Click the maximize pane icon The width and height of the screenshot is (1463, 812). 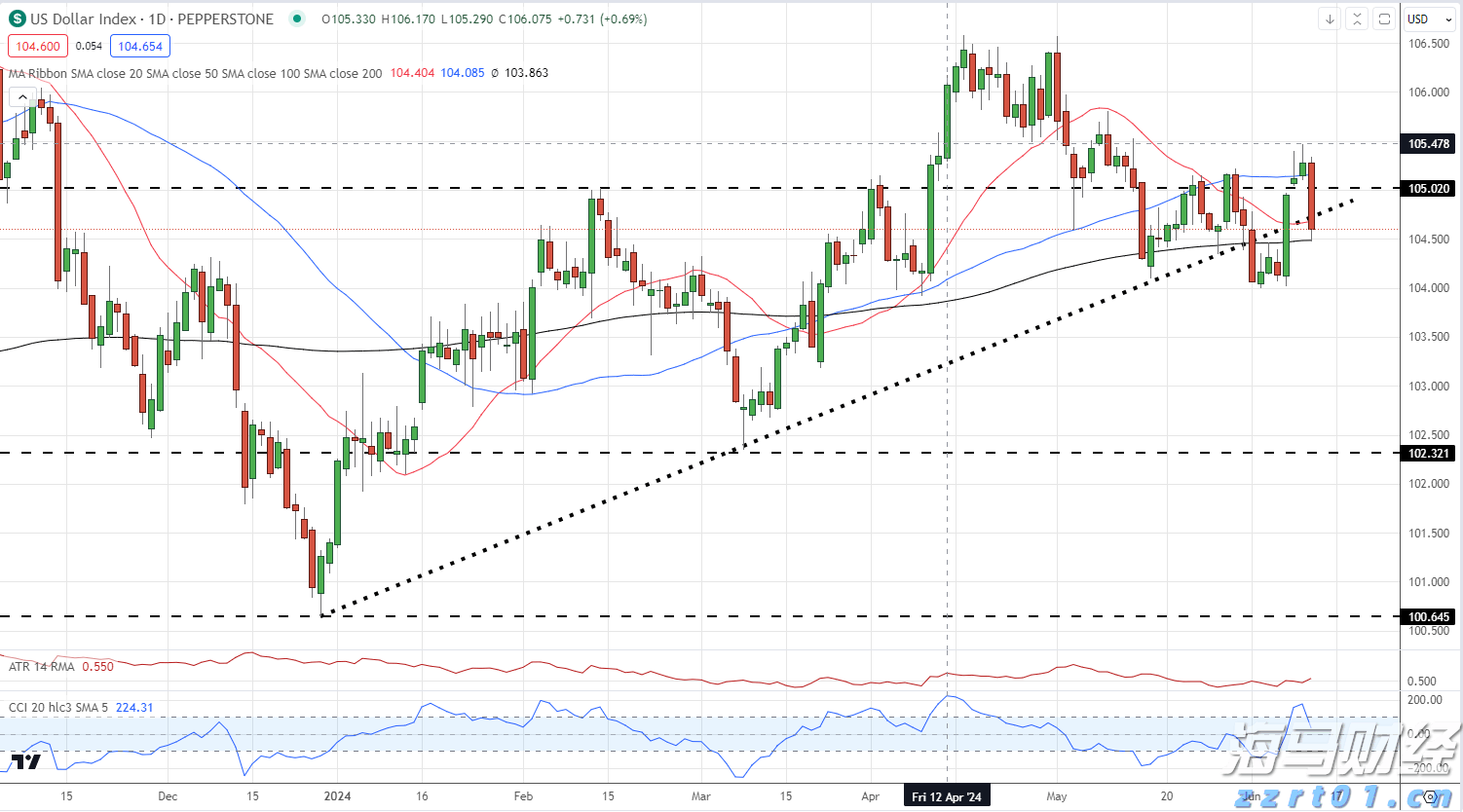pos(1384,18)
